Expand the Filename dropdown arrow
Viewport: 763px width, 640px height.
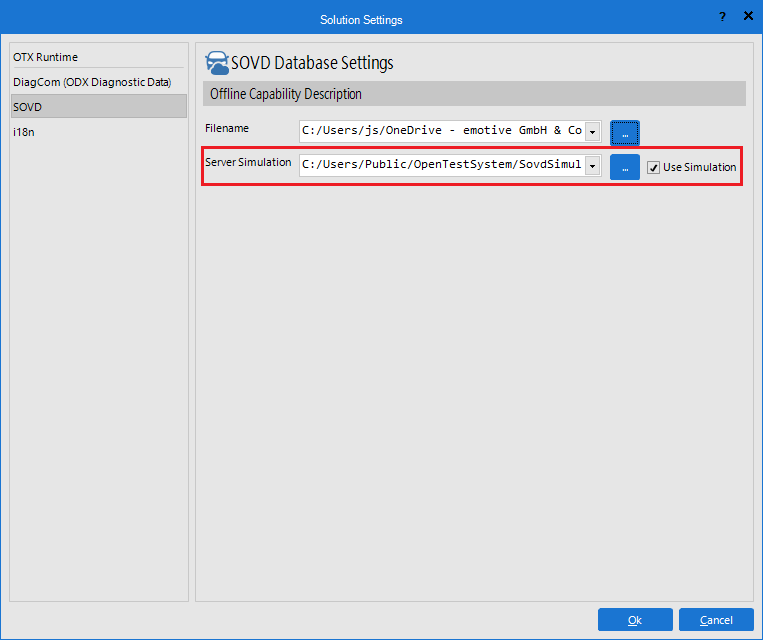pos(592,132)
